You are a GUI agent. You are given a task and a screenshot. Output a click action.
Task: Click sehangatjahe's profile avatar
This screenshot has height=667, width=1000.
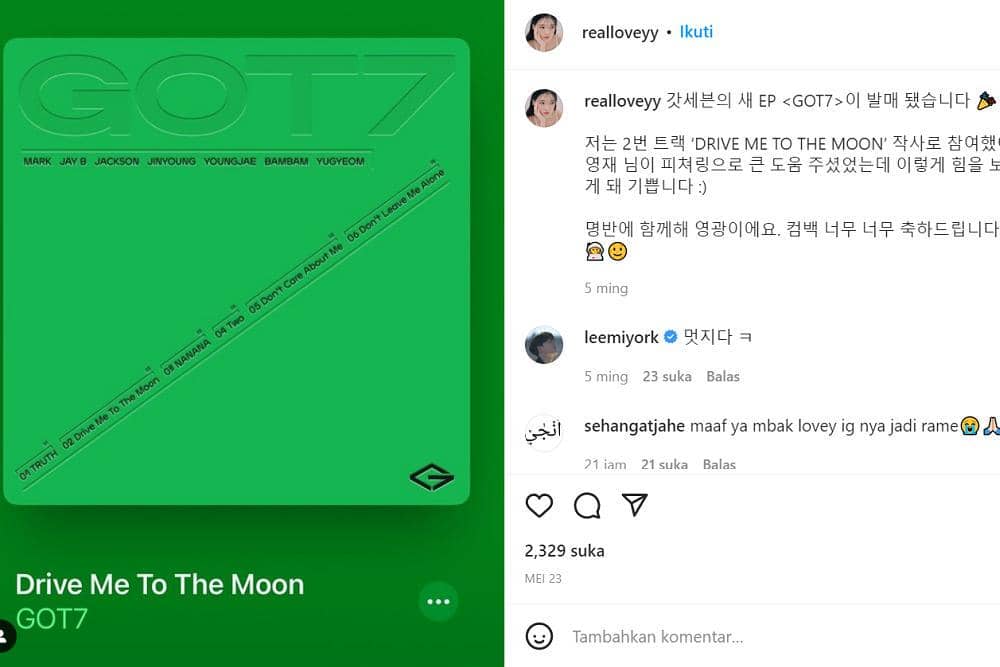pos(544,433)
